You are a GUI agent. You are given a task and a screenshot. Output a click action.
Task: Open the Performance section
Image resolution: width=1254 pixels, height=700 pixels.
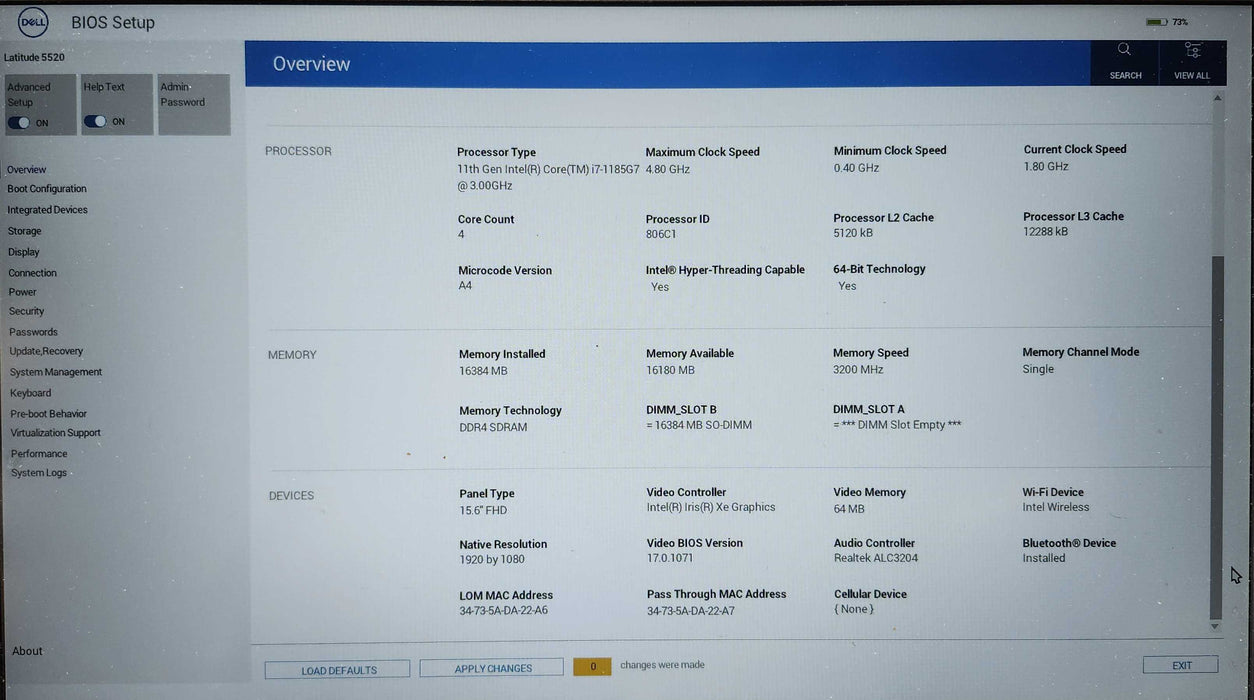coord(39,454)
